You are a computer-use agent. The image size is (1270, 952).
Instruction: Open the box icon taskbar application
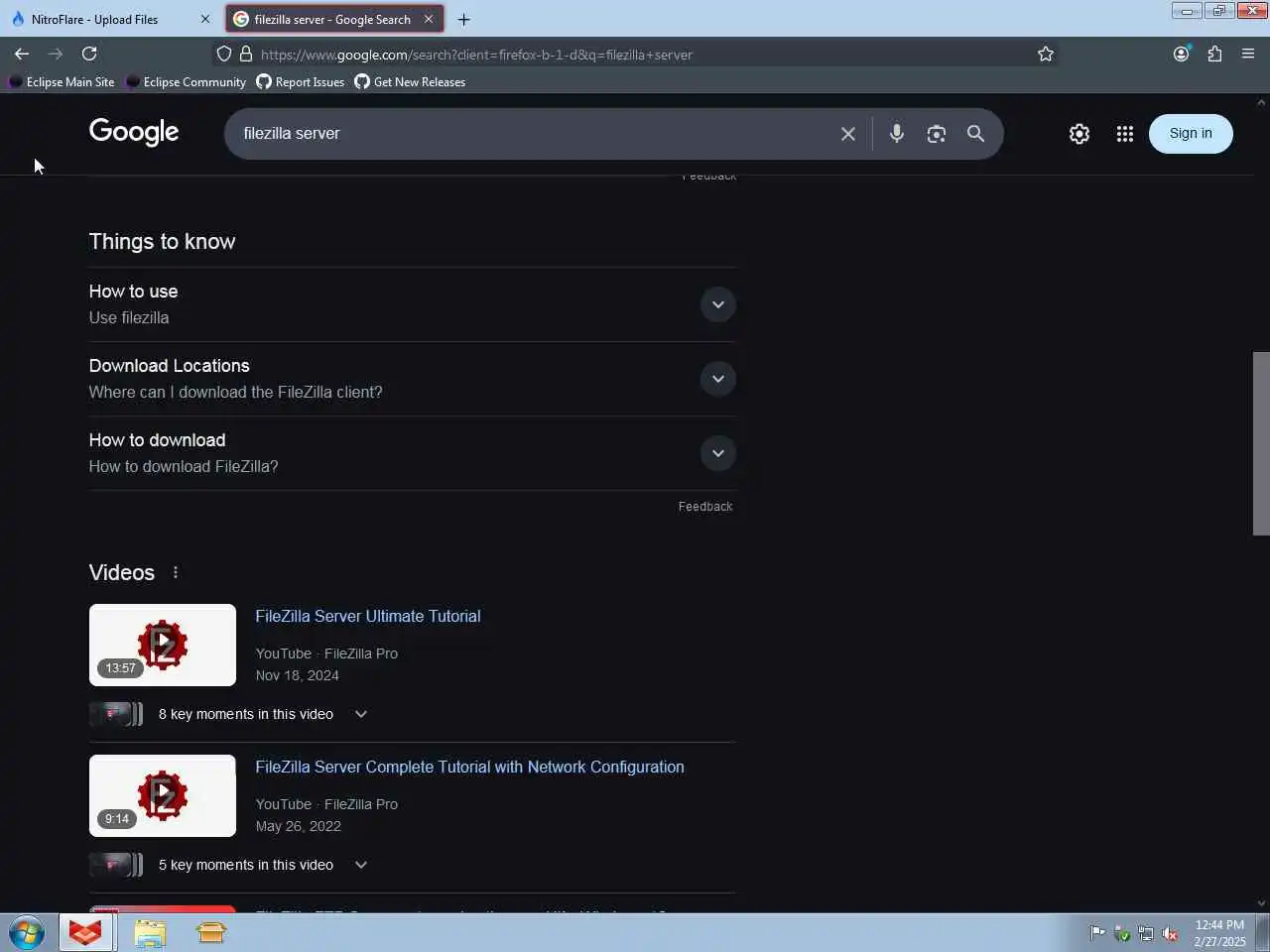tap(211, 933)
